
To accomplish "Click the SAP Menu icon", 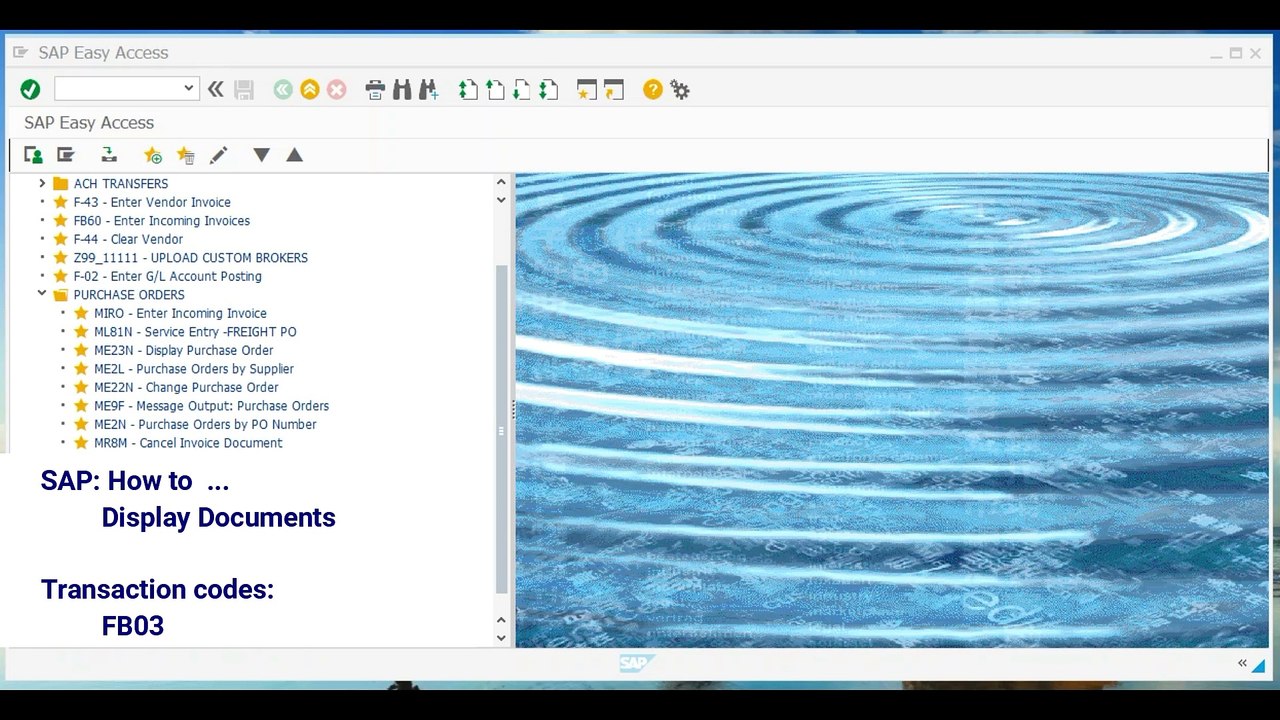I will pyautogui.click(x=66, y=155).
